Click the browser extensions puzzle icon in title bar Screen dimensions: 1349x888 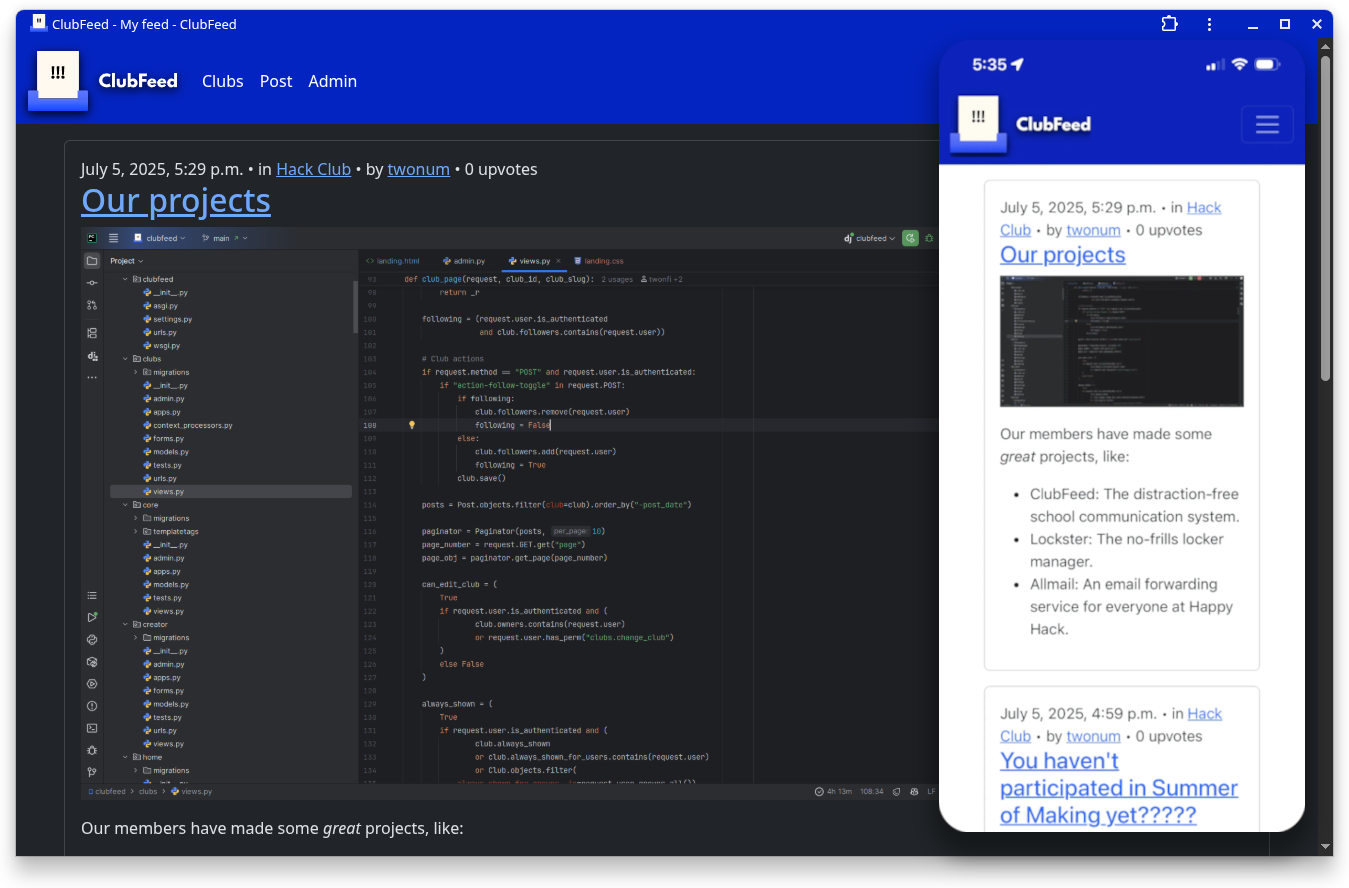pyautogui.click(x=1169, y=24)
